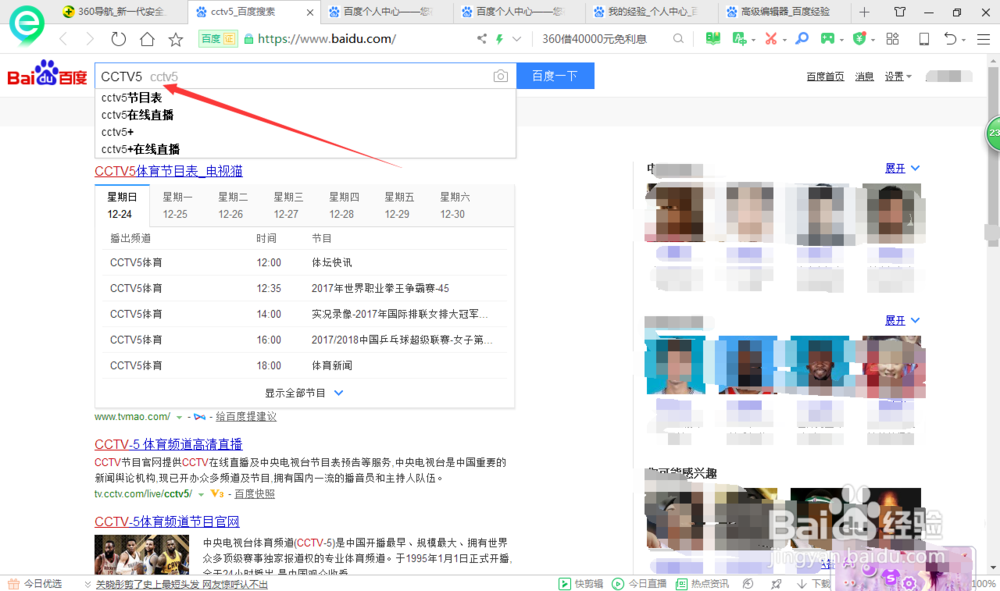Image resolution: width=1000 pixels, height=591 pixels.
Task: Open dropdown arrow beside tv.cctv.com/live/cctv5
Action: (x=201, y=494)
